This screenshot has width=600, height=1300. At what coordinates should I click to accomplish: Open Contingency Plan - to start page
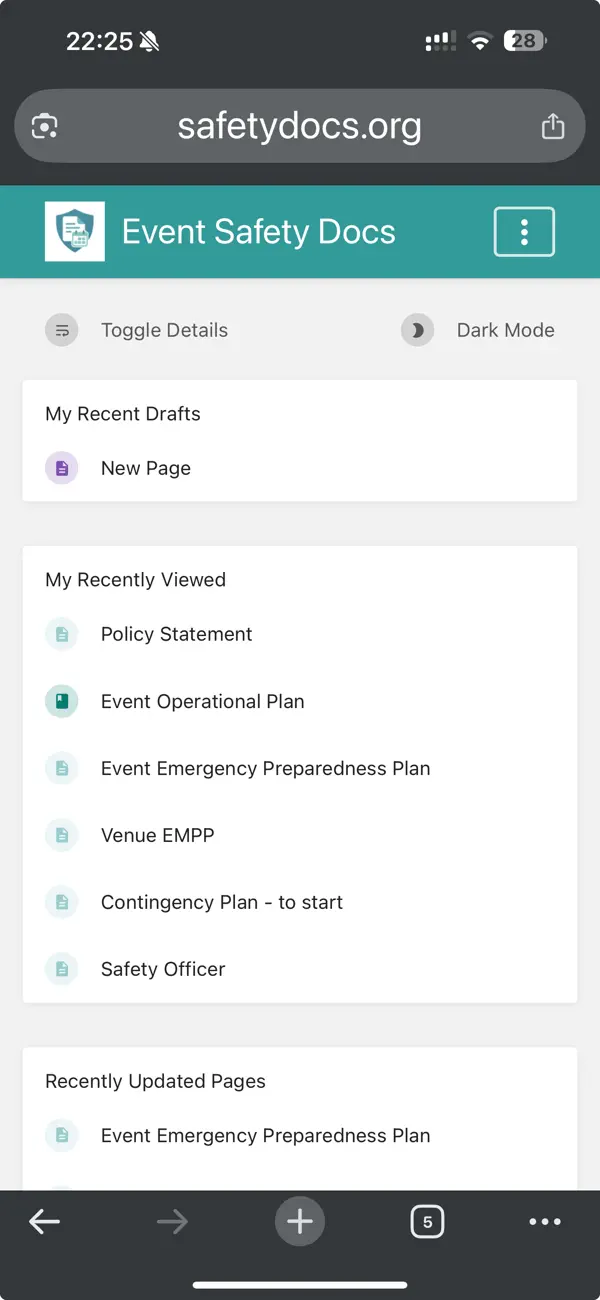(x=221, y=902)
